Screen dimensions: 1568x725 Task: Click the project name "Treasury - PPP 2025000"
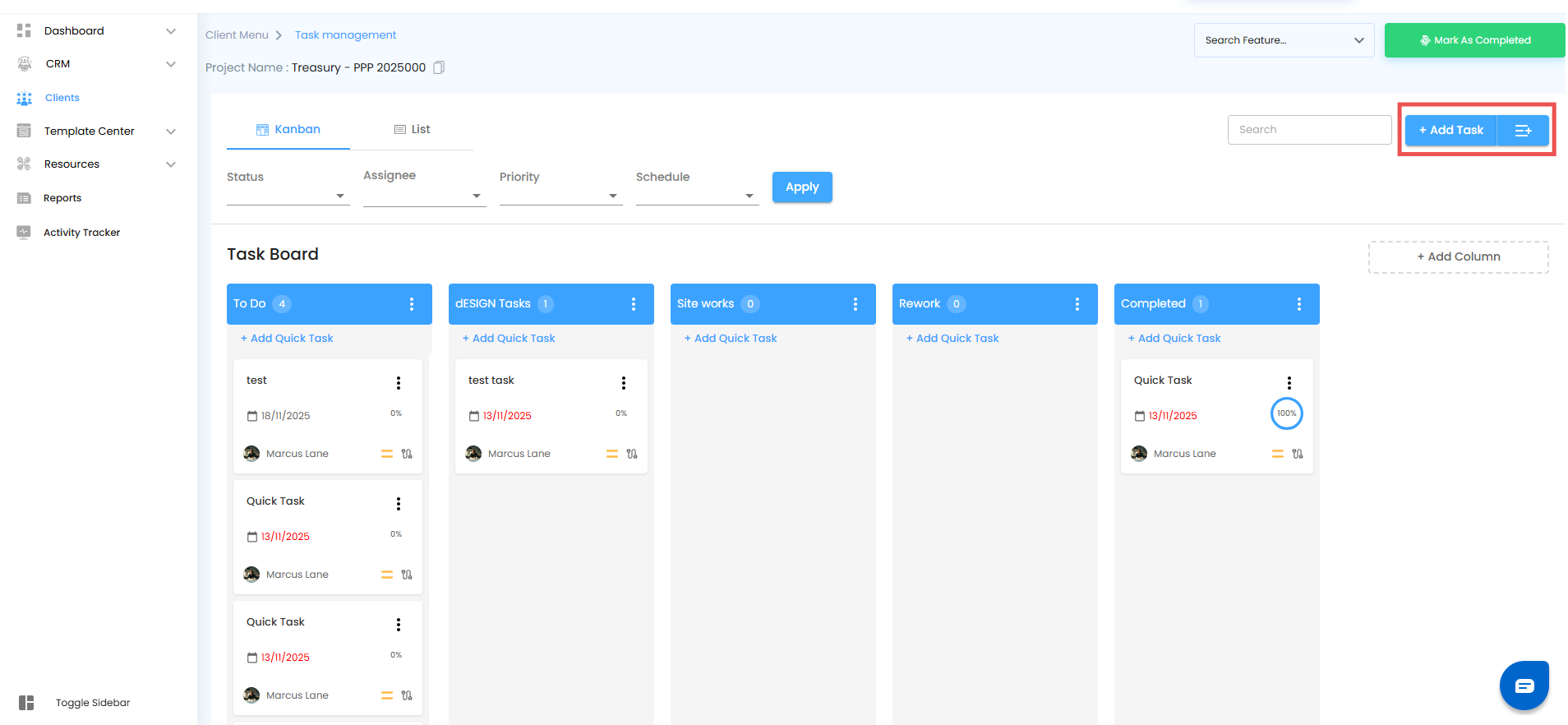tap(358, 67)
